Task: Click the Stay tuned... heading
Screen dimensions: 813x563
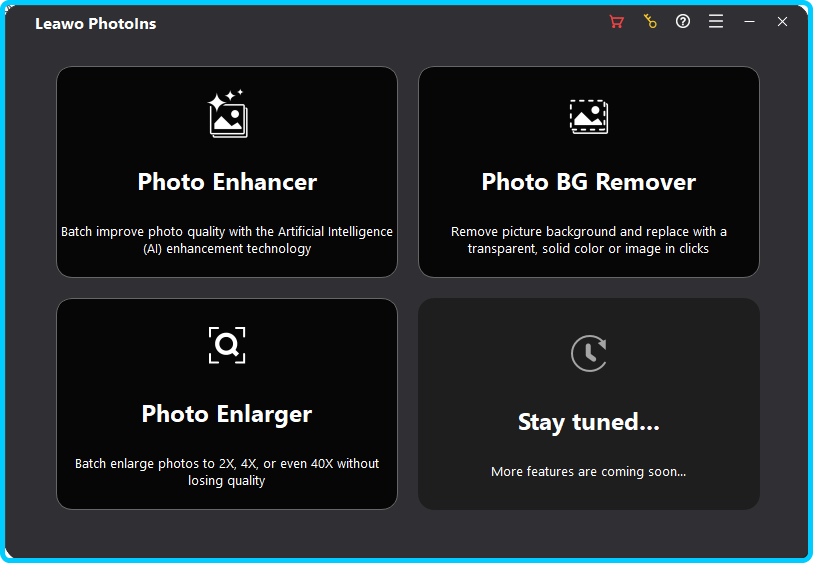Action: (588, 422)
